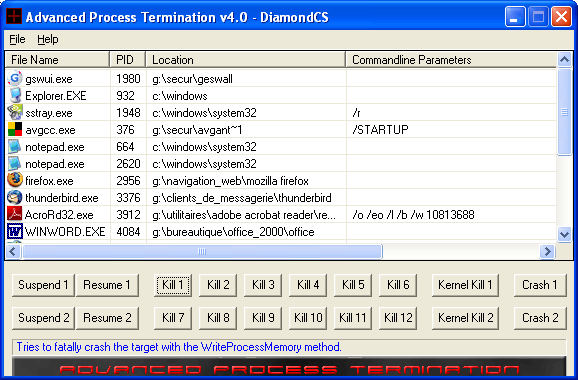Click the vertical scrollbar down arrow

point(564,234)
